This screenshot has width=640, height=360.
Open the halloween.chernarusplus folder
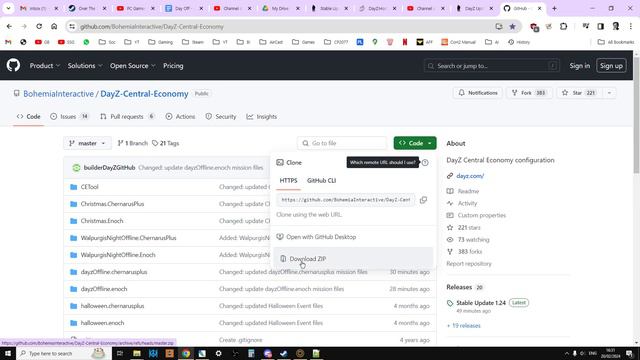coord(112,306)
